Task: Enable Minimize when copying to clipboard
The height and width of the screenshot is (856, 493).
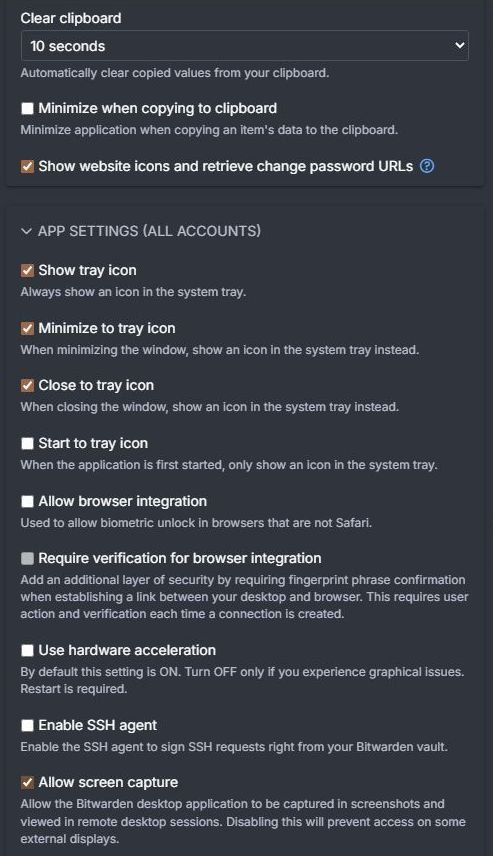Action: click(x=27, y=109)
